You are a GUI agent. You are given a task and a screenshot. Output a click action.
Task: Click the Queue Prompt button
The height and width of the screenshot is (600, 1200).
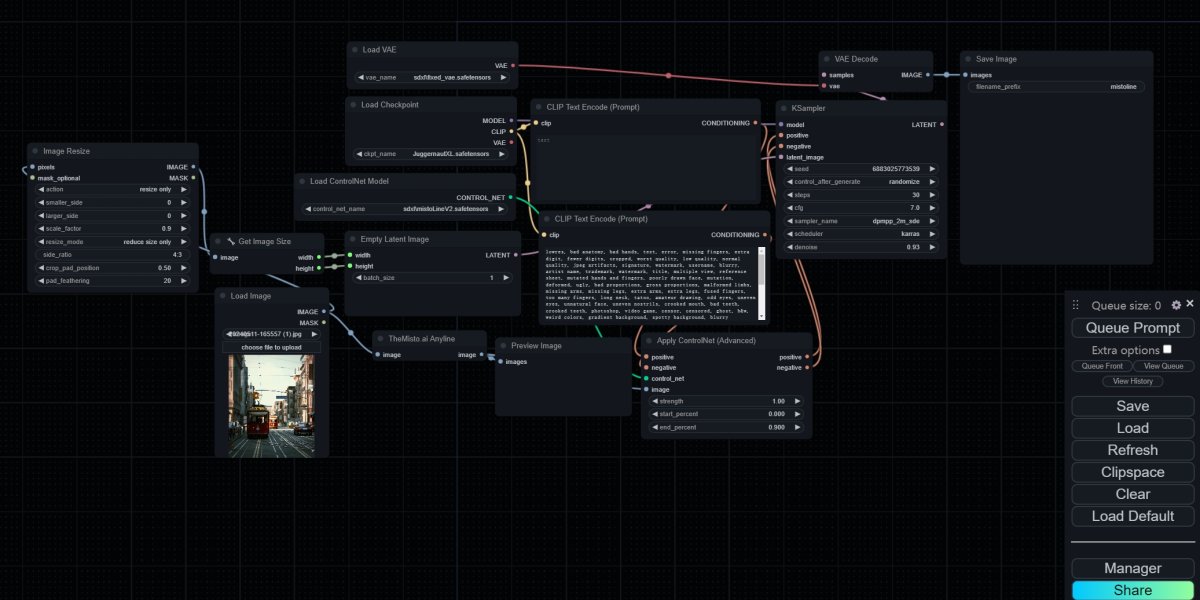tap(1132, 327)
